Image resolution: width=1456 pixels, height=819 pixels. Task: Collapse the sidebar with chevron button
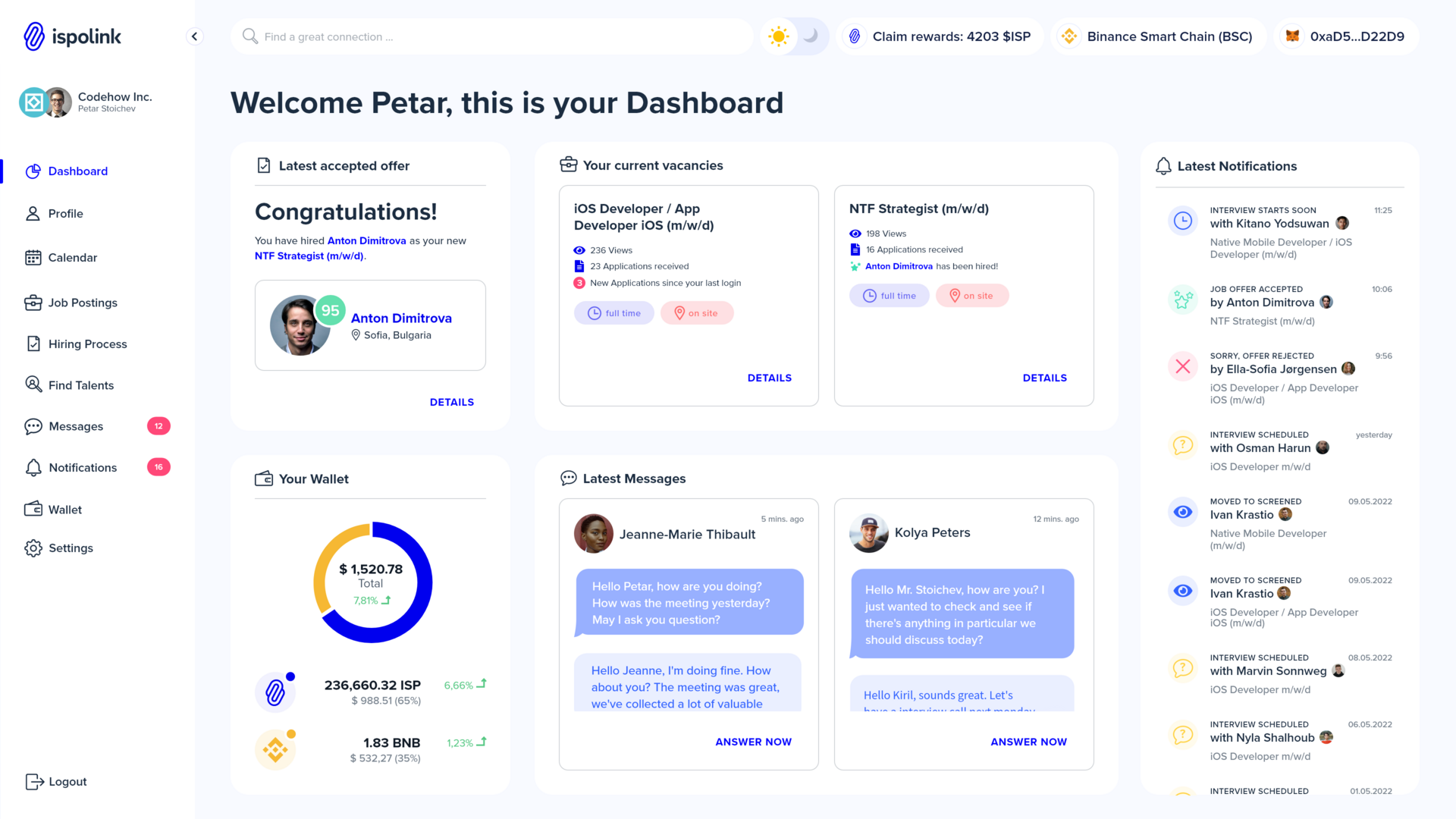[x=195, y=36]
